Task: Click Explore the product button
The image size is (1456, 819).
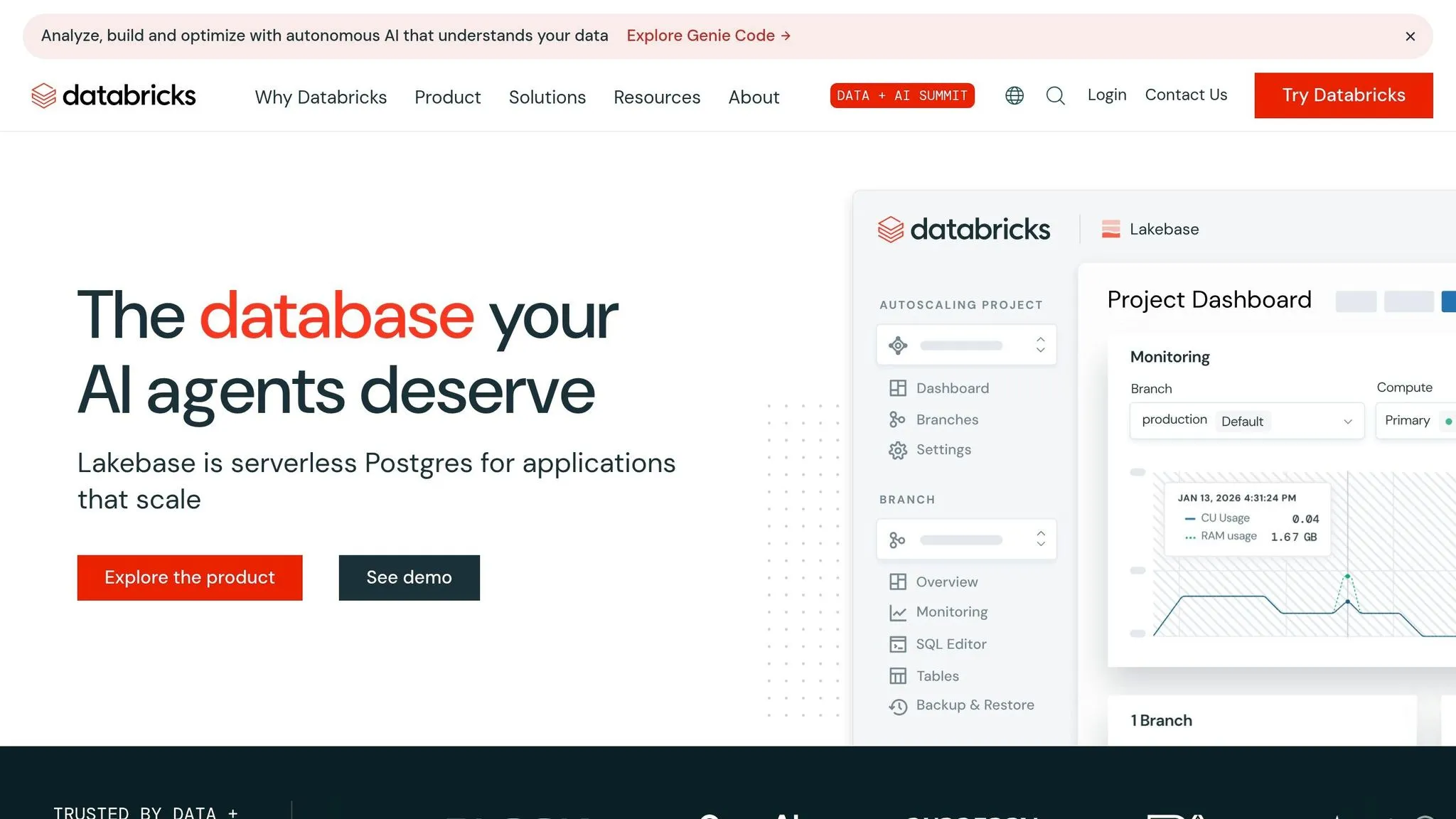Action: click(190, 577)
